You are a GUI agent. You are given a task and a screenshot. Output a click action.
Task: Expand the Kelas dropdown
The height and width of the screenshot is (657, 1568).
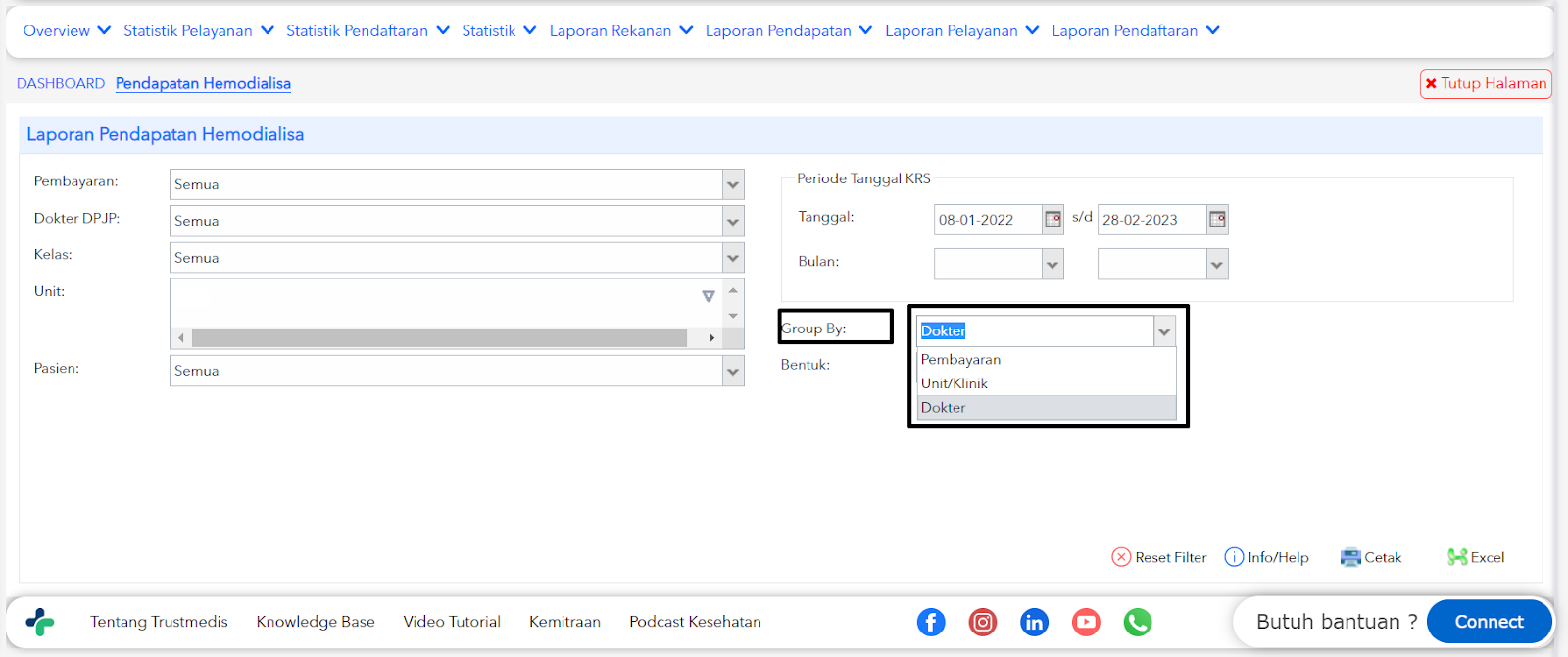(733, 258)
